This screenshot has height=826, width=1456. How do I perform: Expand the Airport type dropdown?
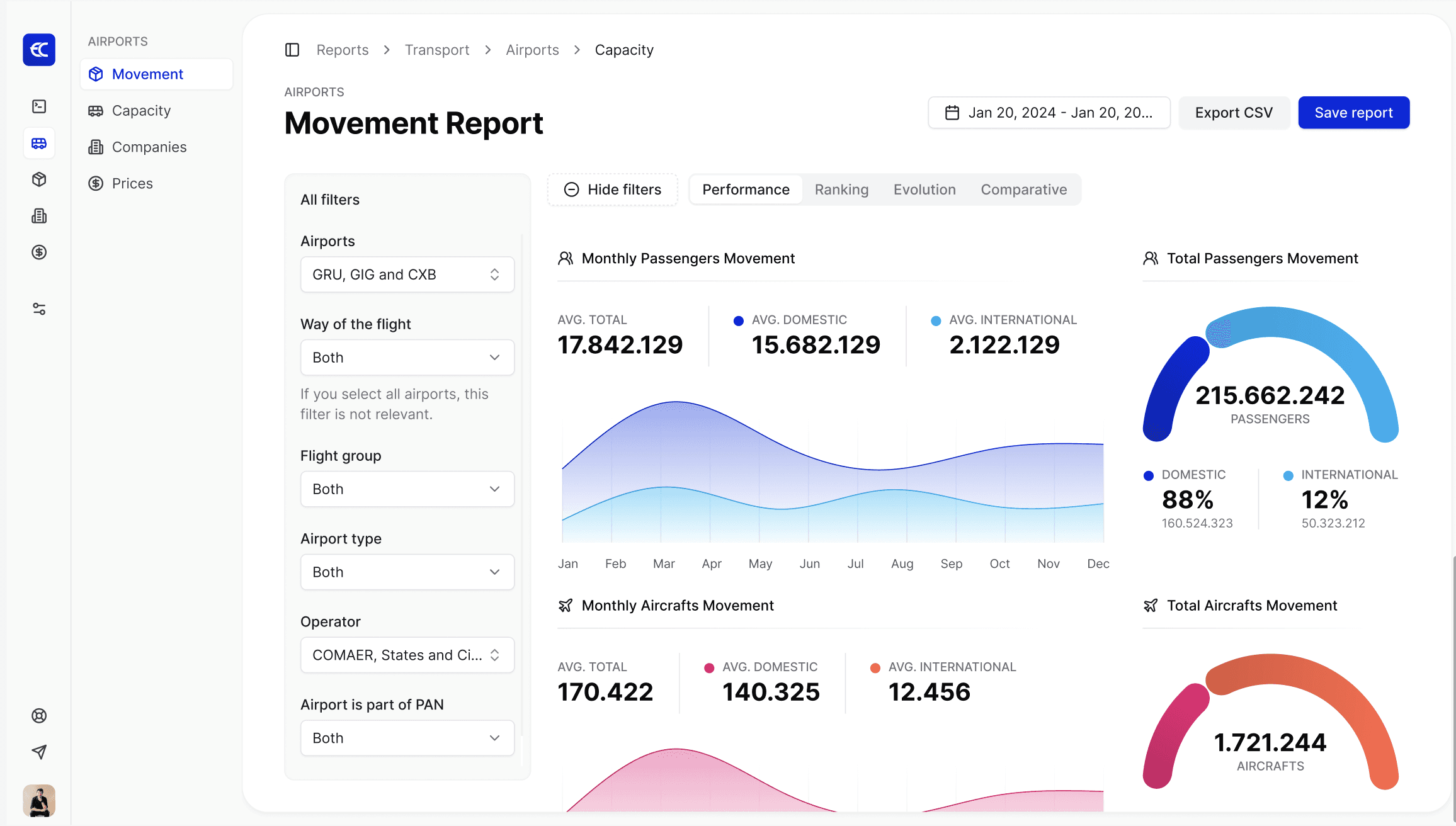[x=407, y=572]
